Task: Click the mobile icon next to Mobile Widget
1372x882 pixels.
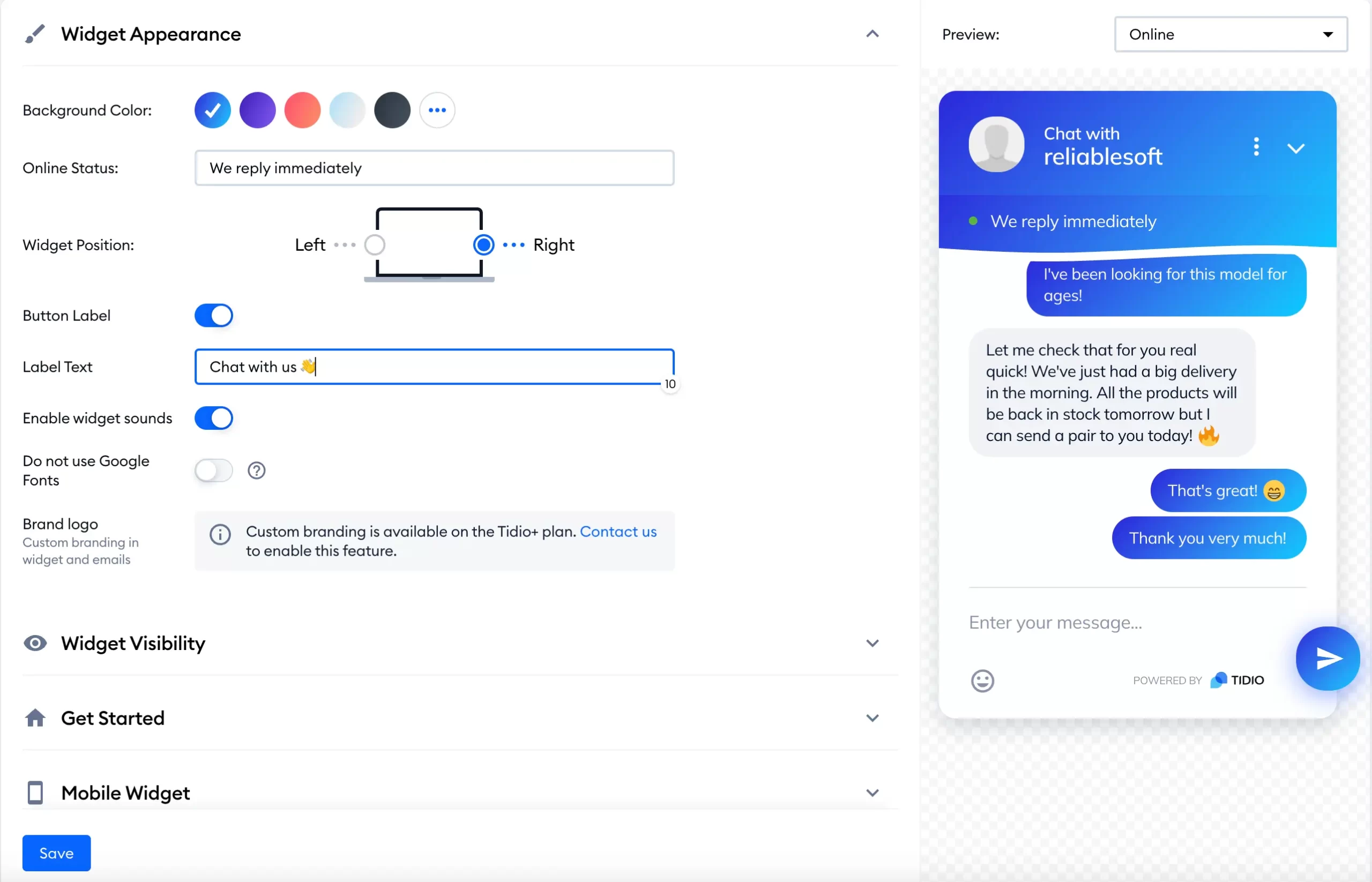Action: (35, 791)
